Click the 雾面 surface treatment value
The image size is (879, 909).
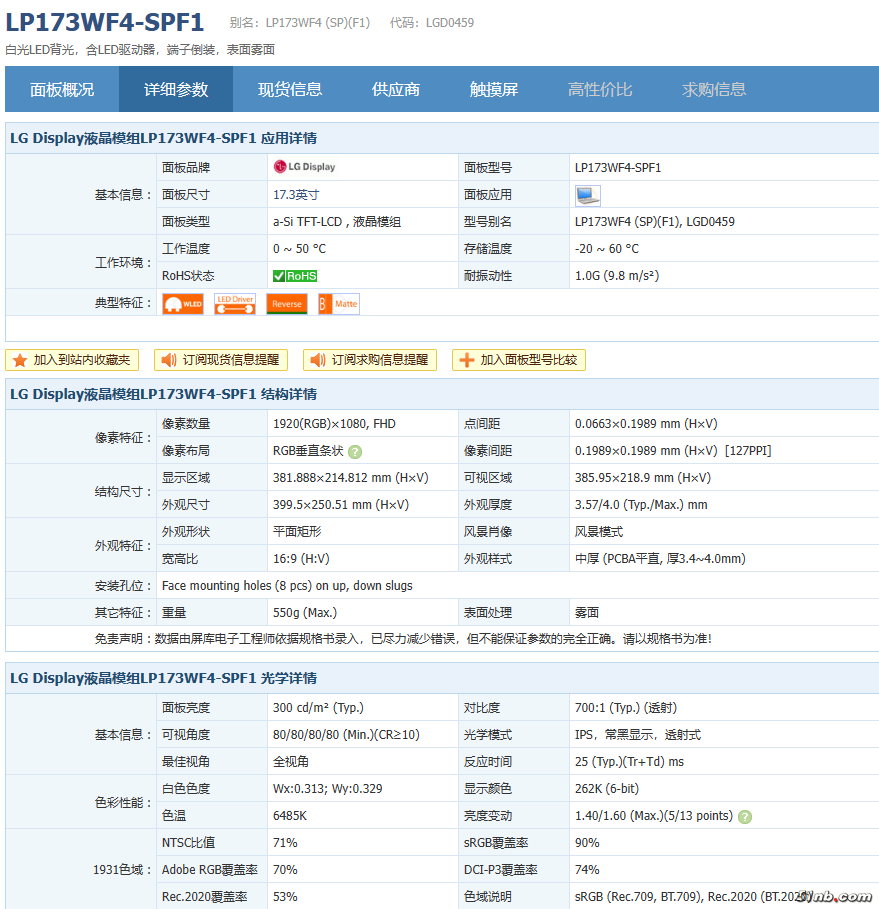tap(587, 613)
